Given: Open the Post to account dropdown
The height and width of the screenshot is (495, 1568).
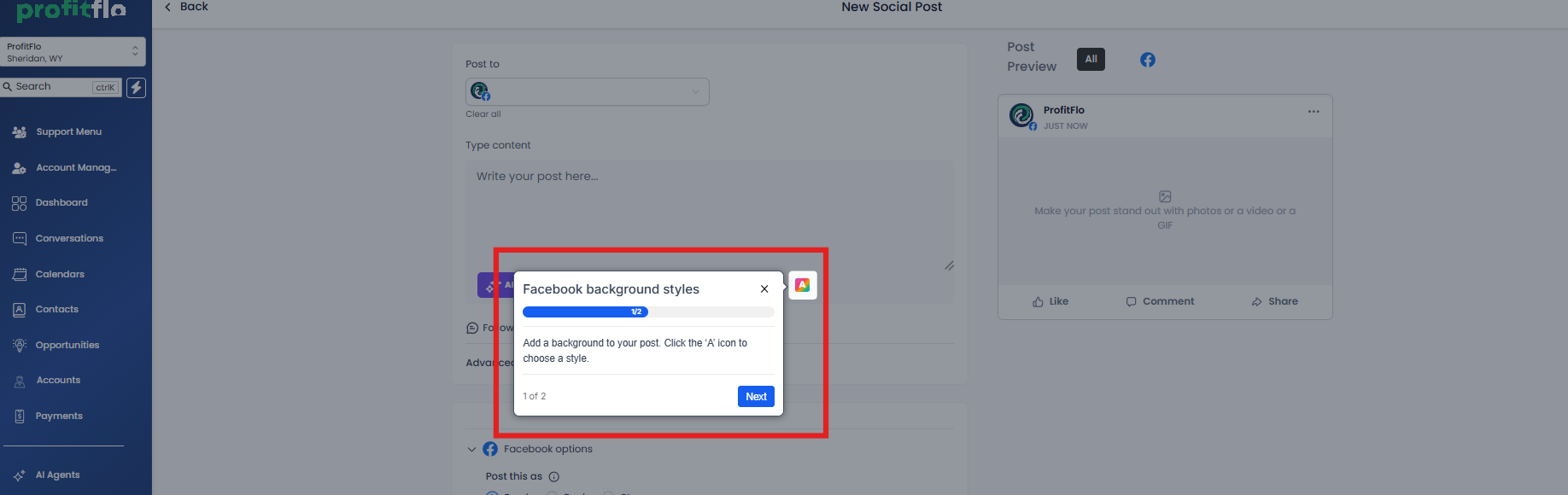Looking at the screenshot, I should (588, 92).
